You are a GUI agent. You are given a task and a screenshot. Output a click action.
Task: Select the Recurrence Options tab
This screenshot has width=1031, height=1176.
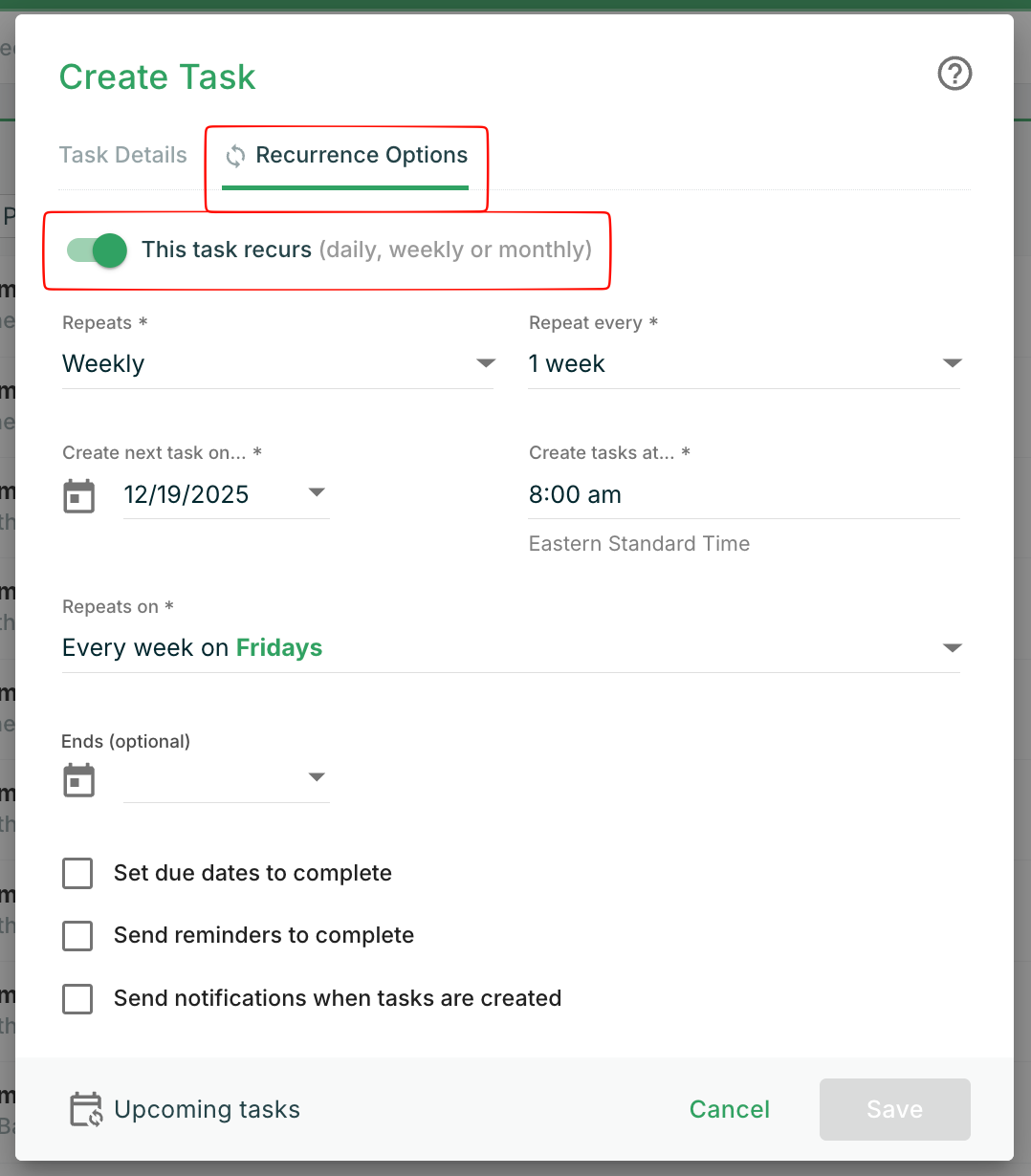[361, 155]
